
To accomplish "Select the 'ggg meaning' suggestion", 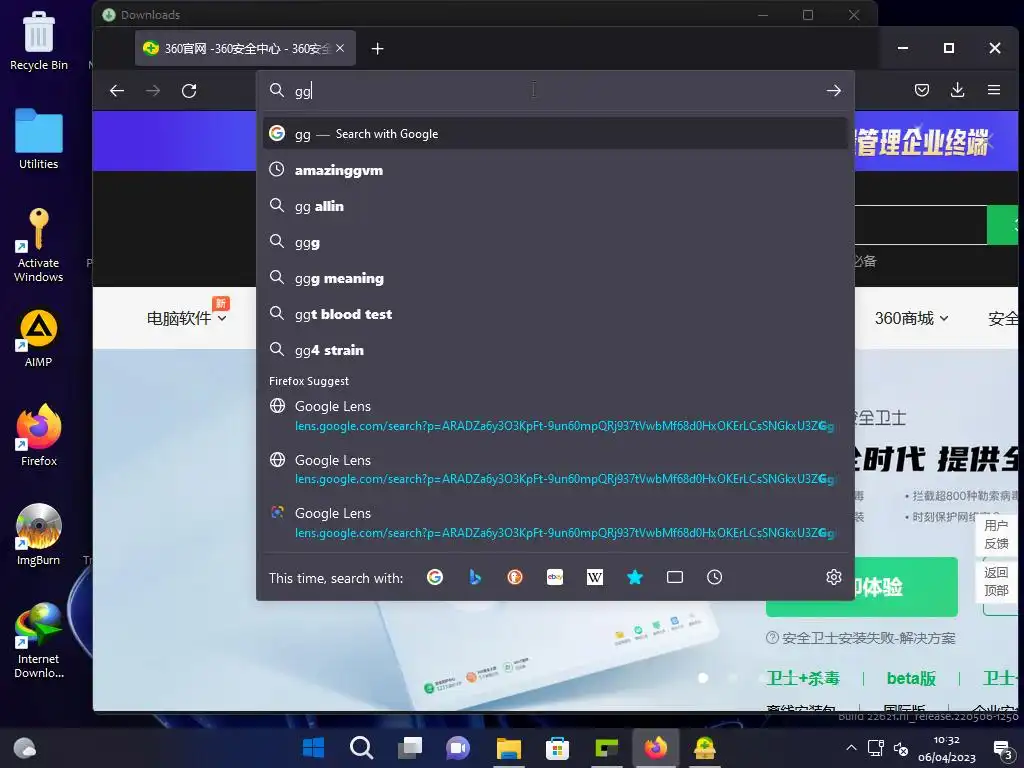I will (555, 278).
